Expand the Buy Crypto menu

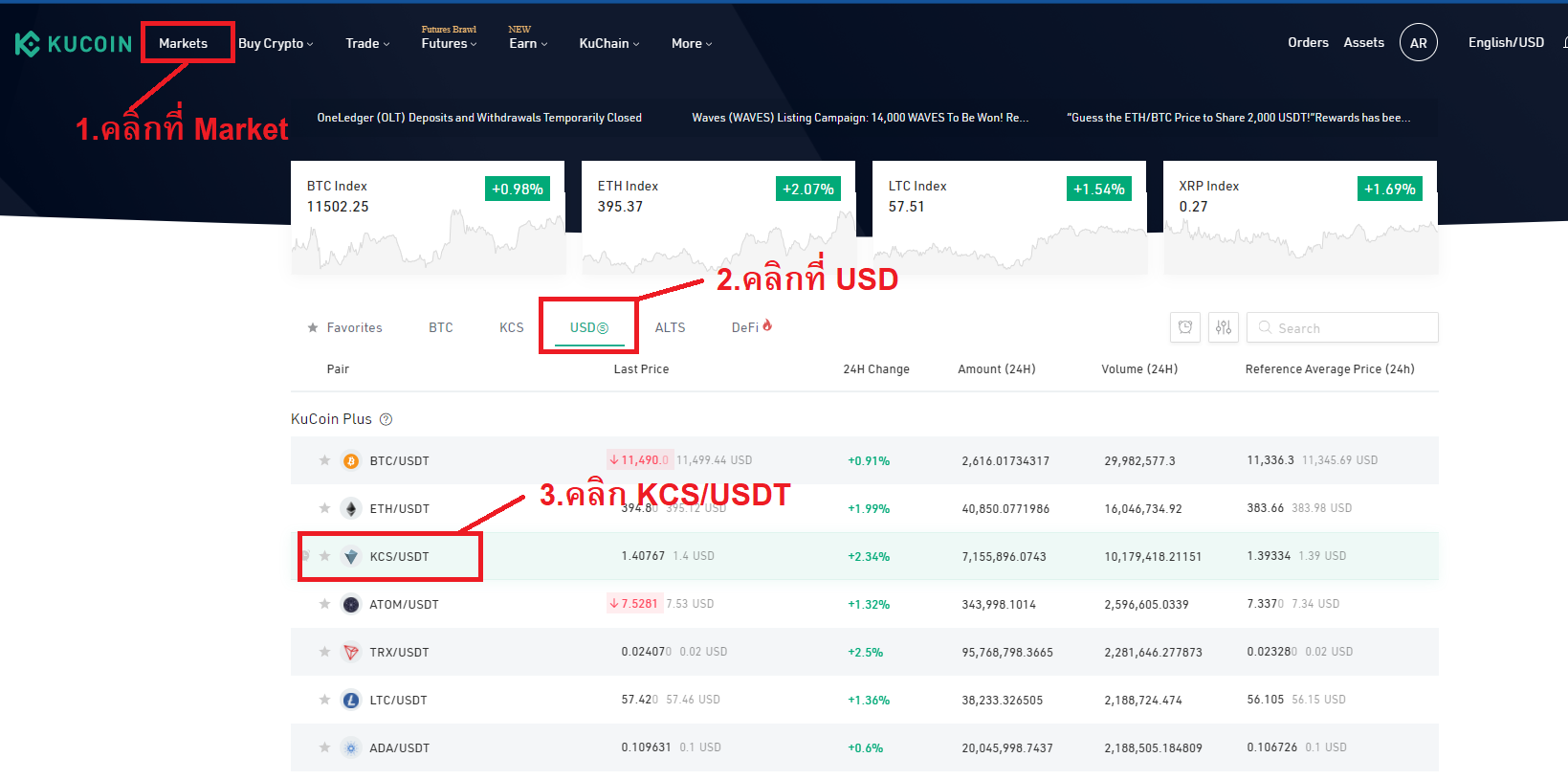(276, 44)
